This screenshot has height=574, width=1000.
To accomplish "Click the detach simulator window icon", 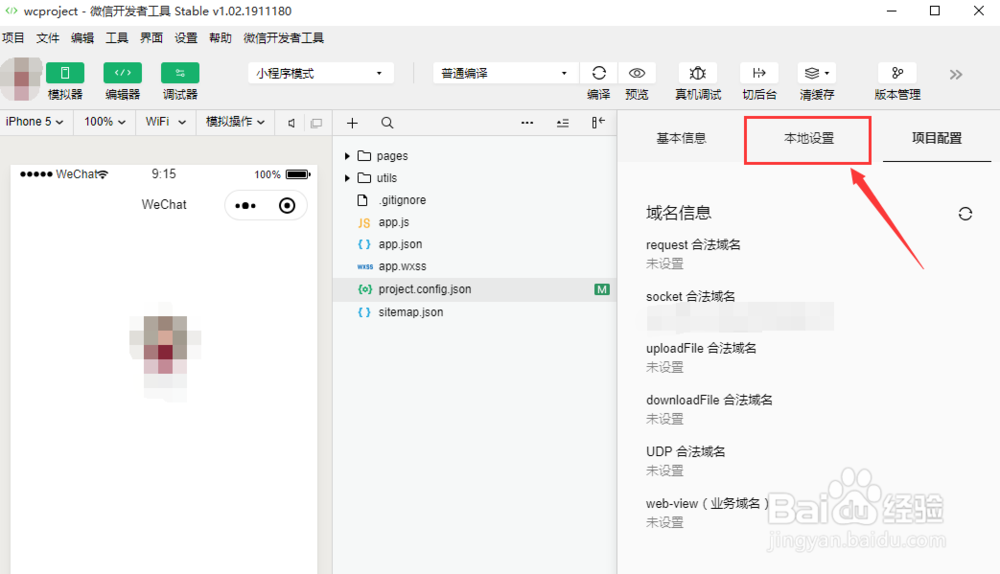I will click(316, 123).
